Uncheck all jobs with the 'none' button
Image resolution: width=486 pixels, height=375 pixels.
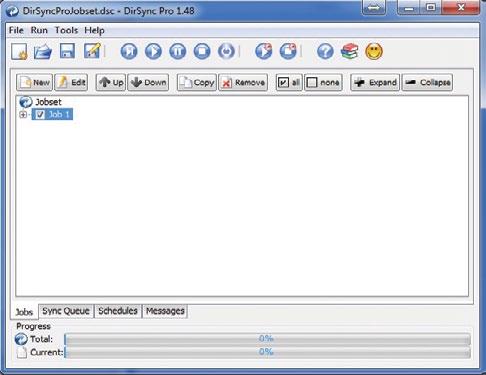tap(323, 82)
